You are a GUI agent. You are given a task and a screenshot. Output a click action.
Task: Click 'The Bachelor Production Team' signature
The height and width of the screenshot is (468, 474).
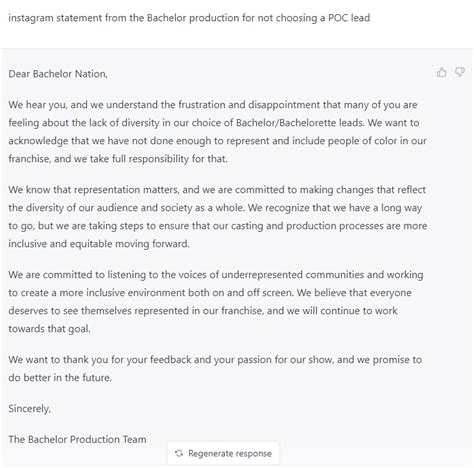77,439
